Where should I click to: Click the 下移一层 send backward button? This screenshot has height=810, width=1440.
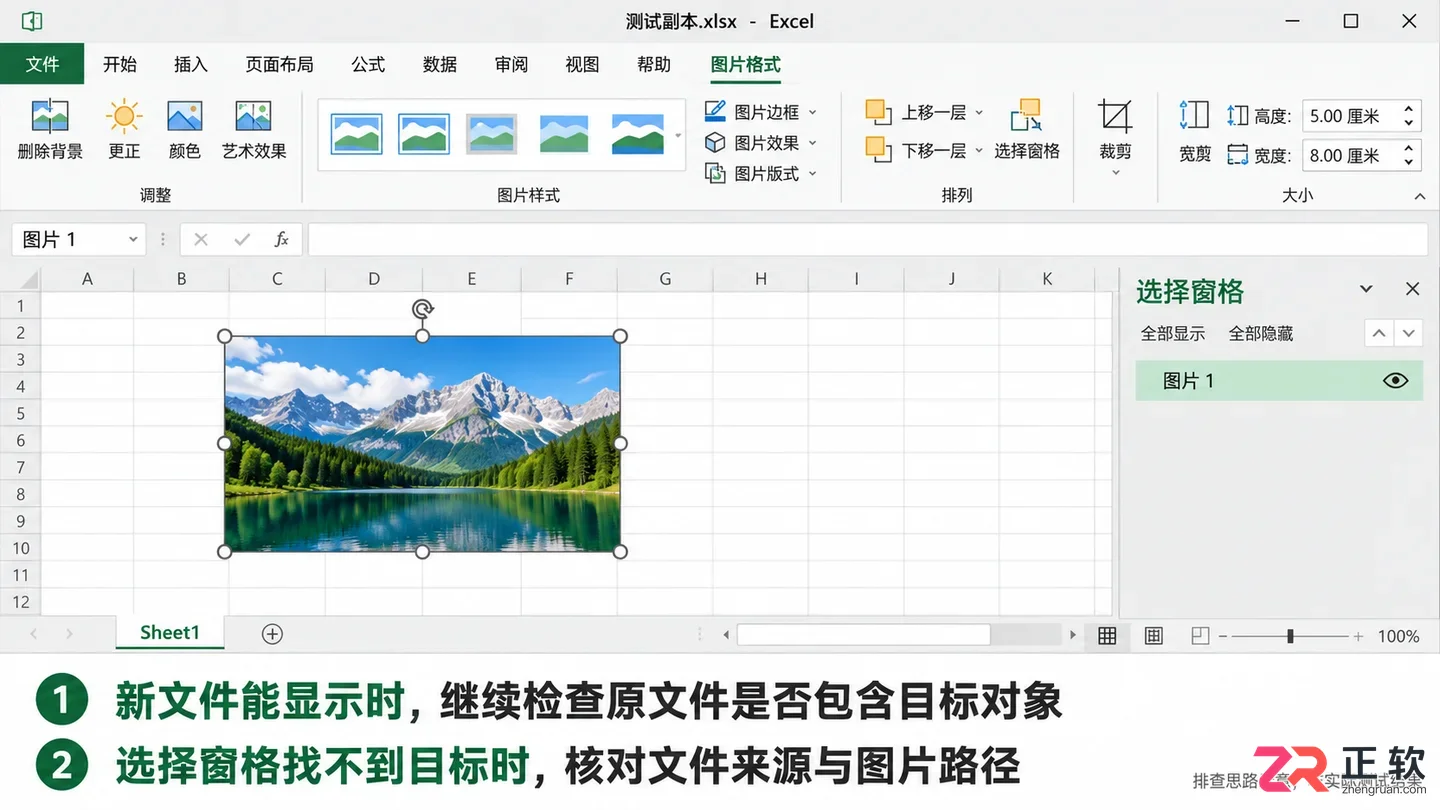tap(924, 150)
